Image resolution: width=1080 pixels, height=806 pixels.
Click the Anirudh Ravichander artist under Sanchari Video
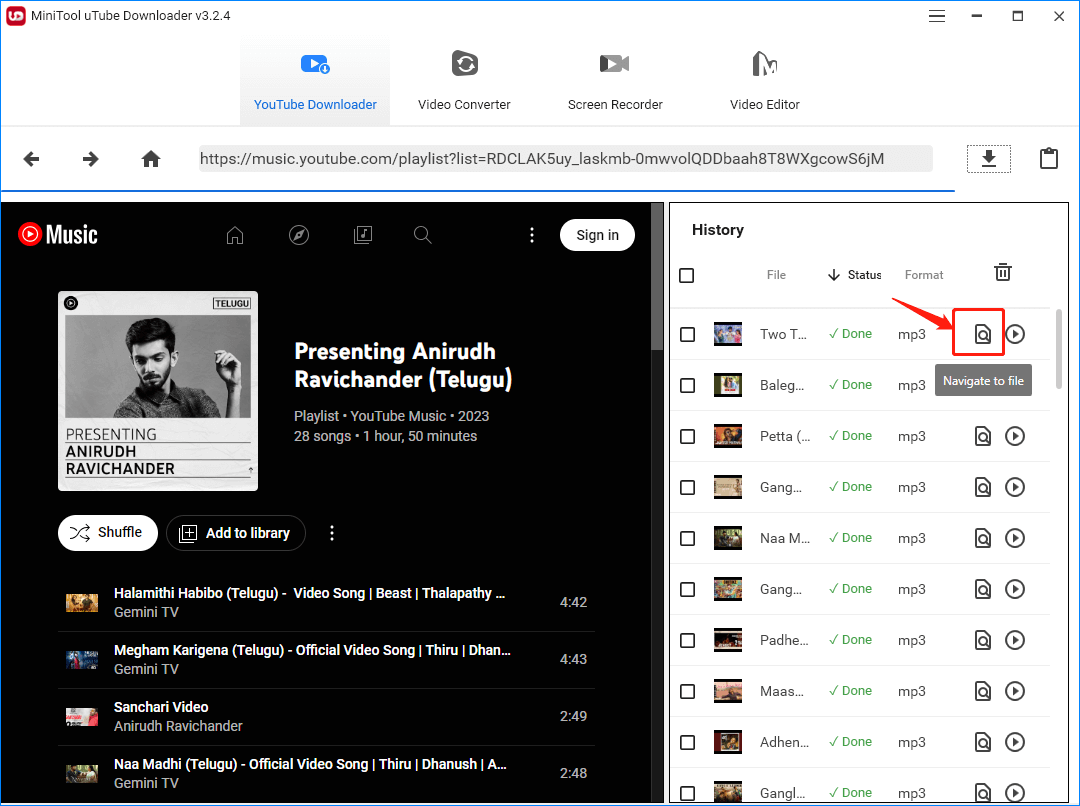(x=178, y=726)
